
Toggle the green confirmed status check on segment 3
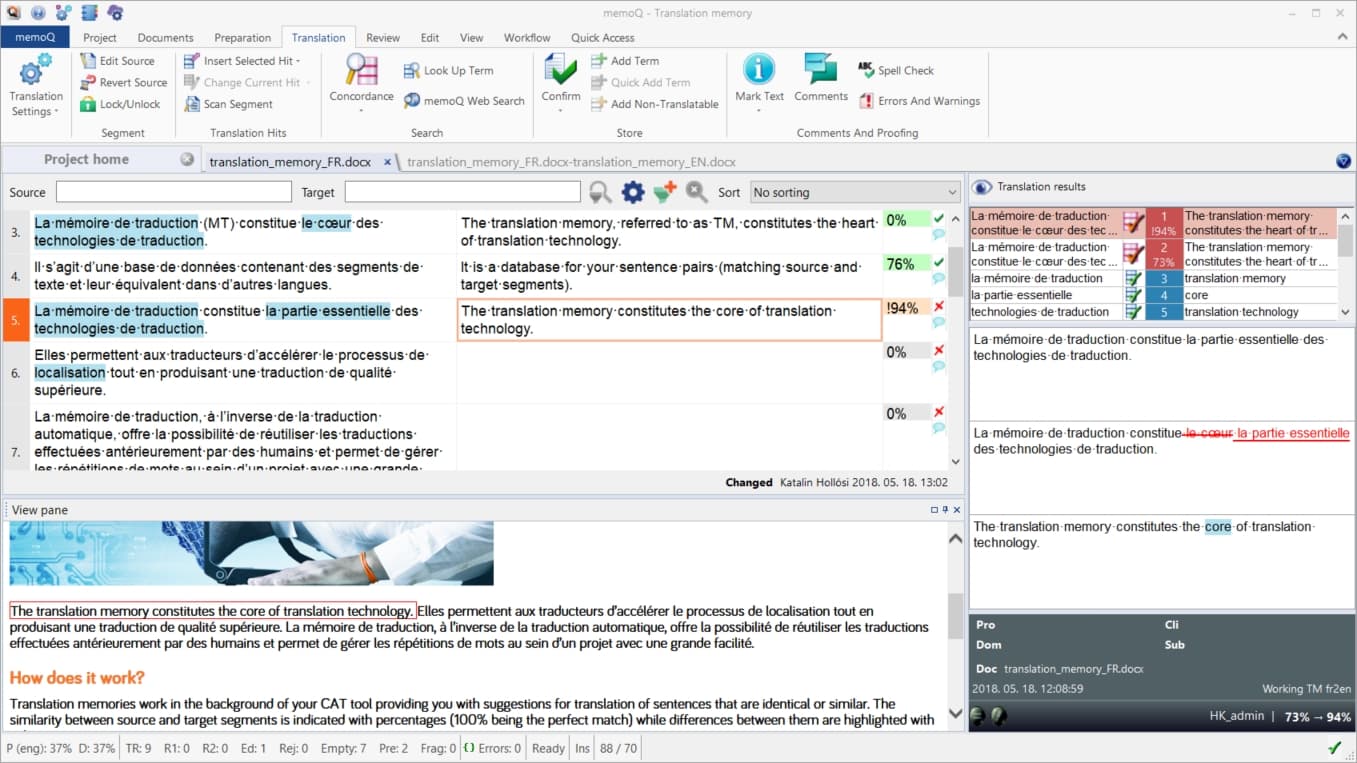click(x=939, y=219)
